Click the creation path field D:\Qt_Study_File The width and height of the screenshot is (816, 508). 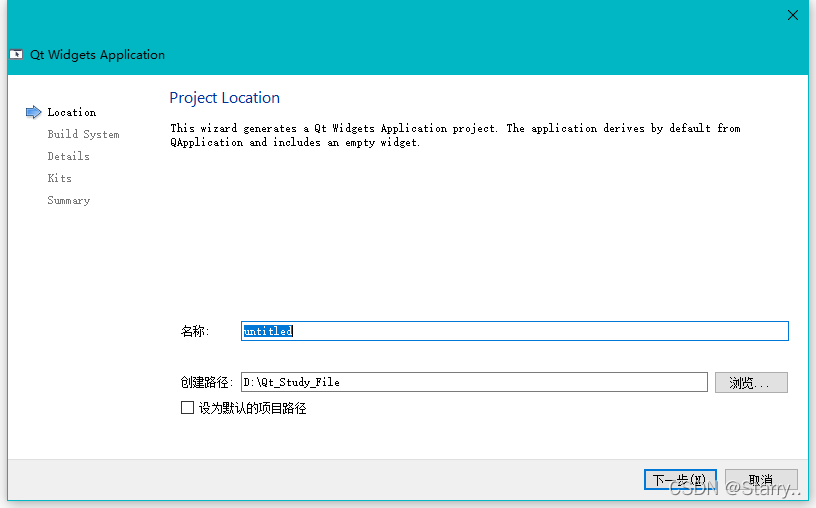pos(474,382)
